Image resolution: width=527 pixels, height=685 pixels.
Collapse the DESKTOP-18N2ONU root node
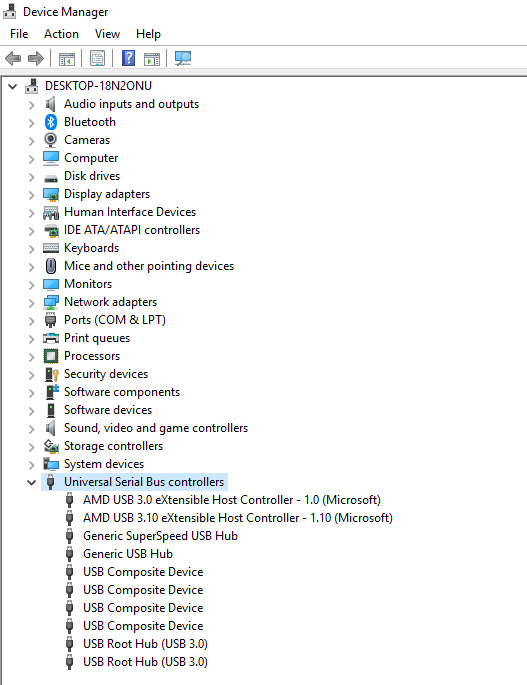click(13, 86)
